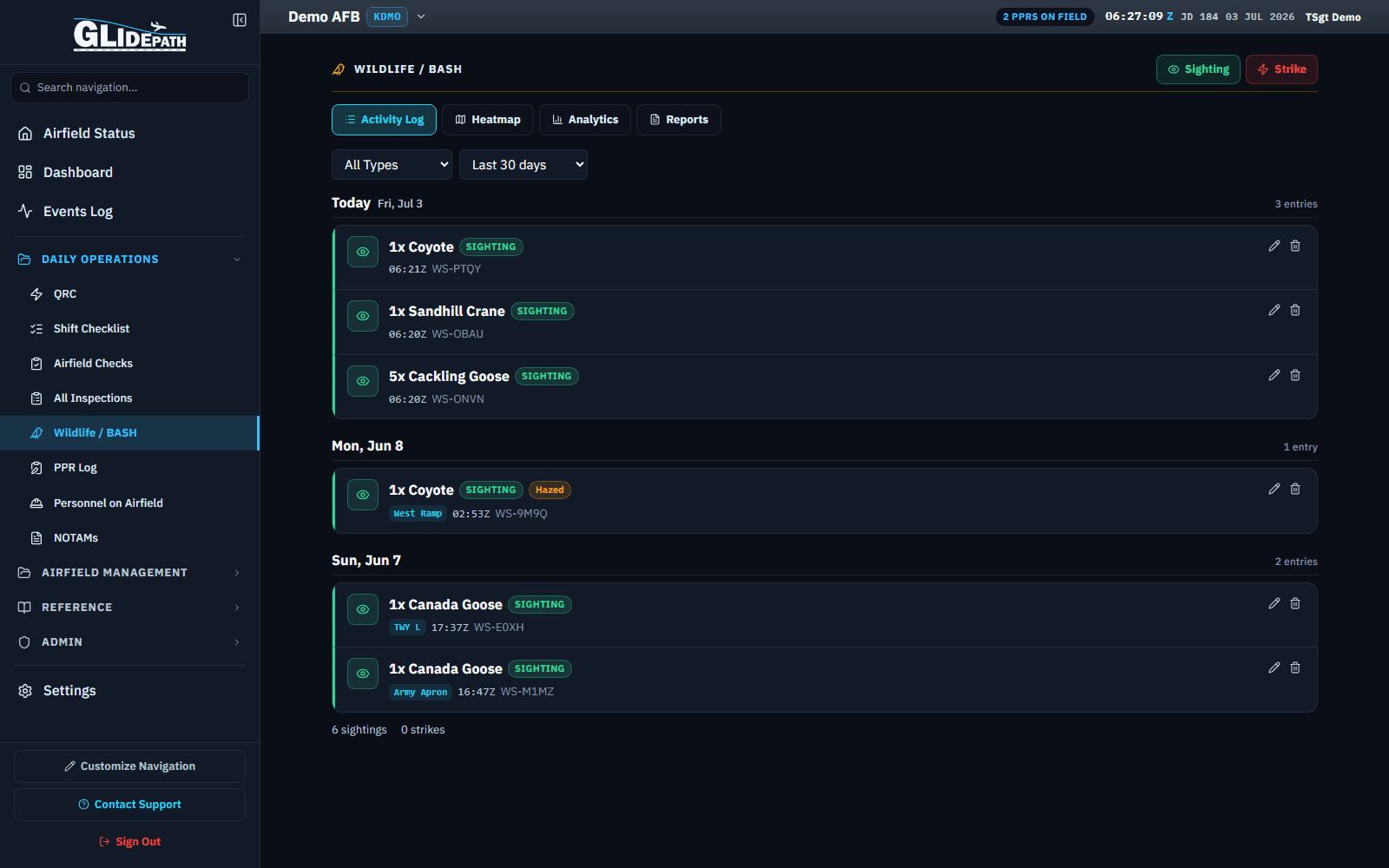1389x868 pixels.
Task: Edit the Canada Goose Army Apron entry
Action: click(x=1274, y=667)
